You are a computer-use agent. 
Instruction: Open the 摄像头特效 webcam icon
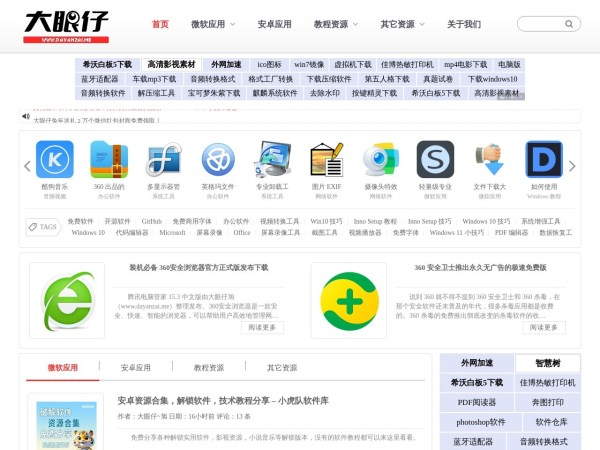(x=380, y=159)
